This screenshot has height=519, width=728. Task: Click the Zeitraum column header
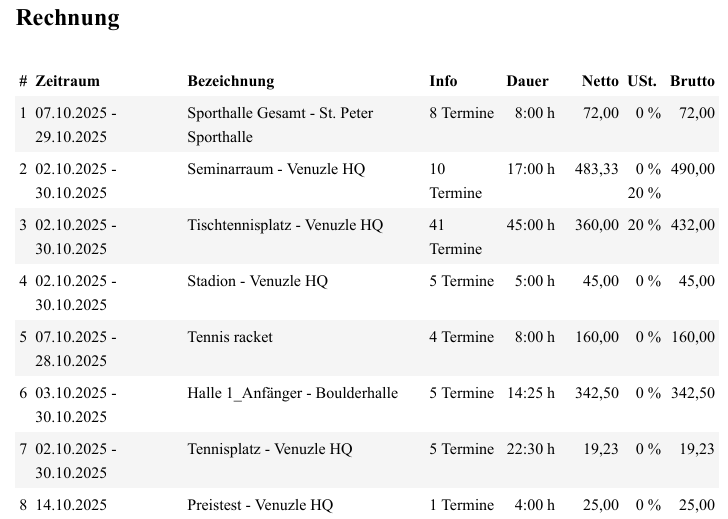(68, 81)
